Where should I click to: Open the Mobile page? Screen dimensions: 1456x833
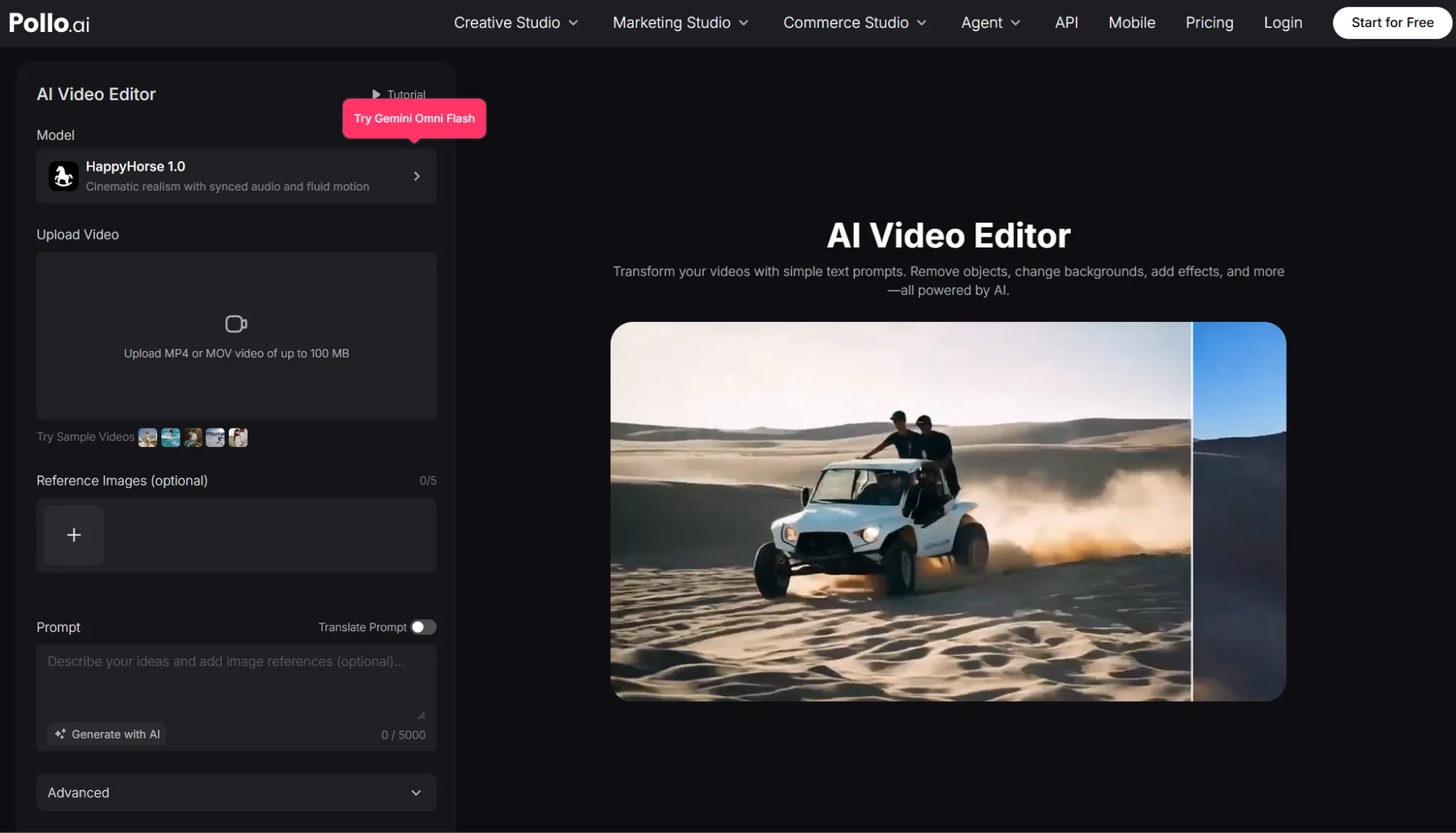click(x=1132, y=23)
